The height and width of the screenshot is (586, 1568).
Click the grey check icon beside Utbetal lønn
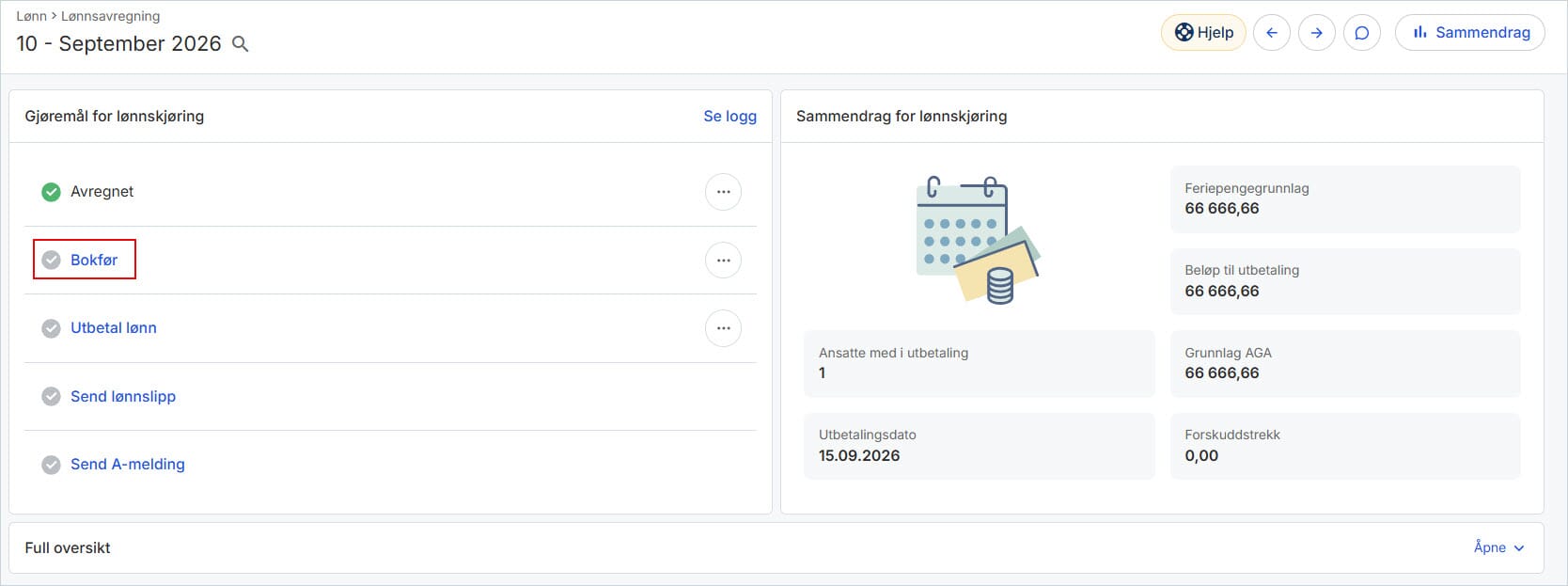coord(51,328)
